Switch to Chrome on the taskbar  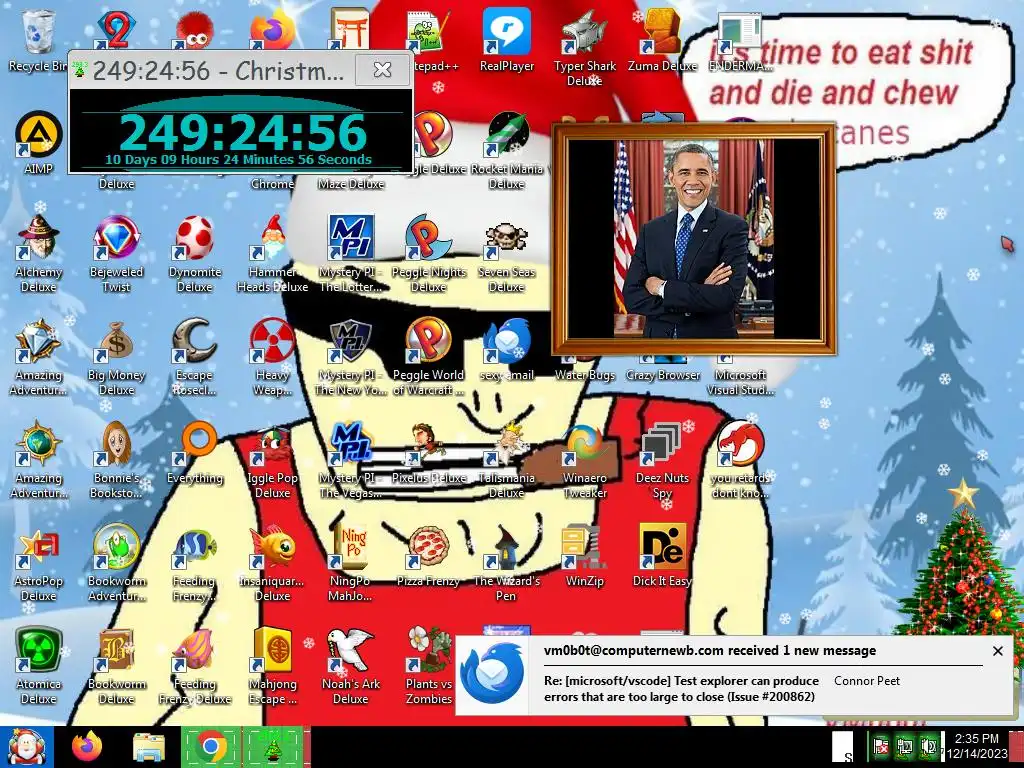(211, 746)
